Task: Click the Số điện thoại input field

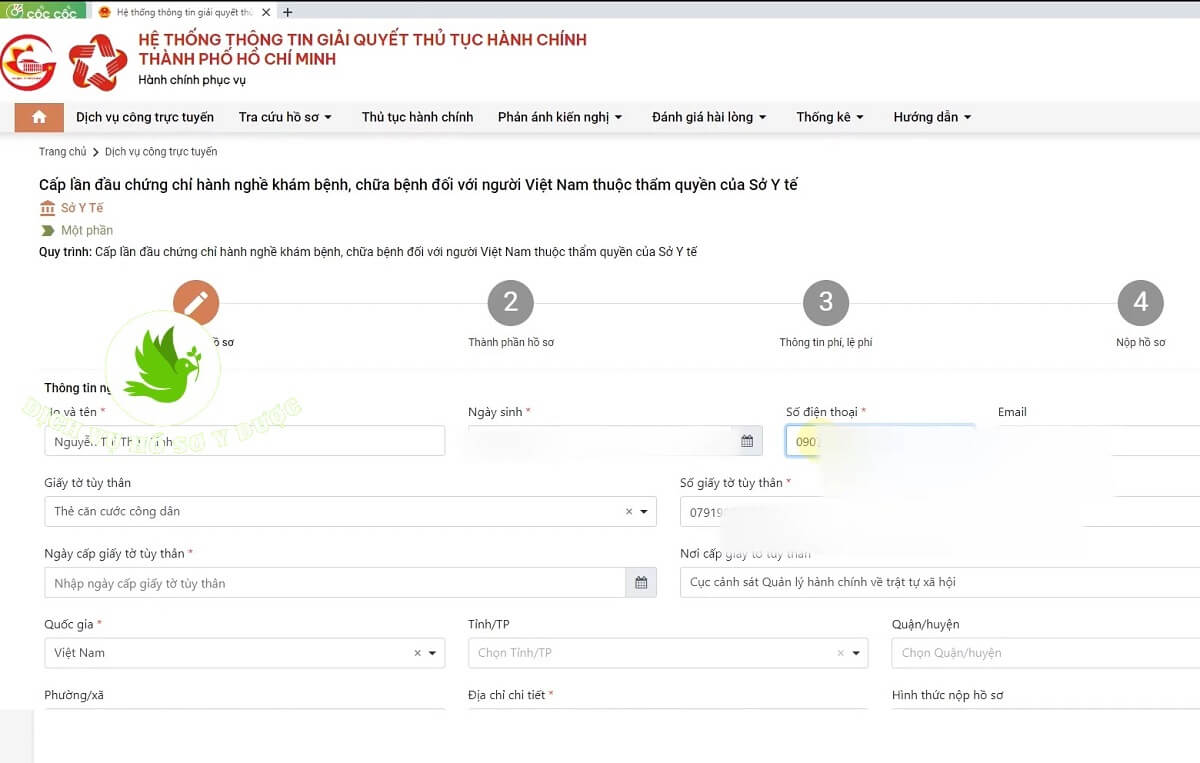Action: coord(880,441)
